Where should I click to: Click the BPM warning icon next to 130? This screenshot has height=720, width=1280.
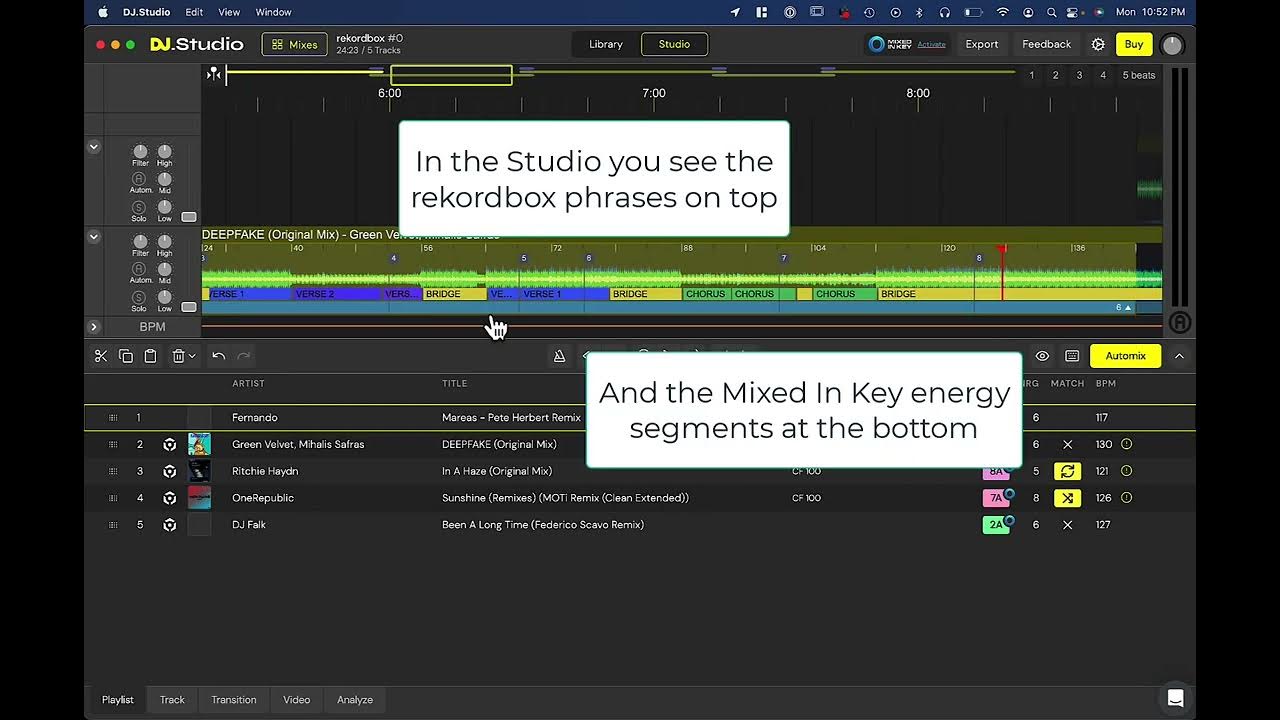point(1126,444)
